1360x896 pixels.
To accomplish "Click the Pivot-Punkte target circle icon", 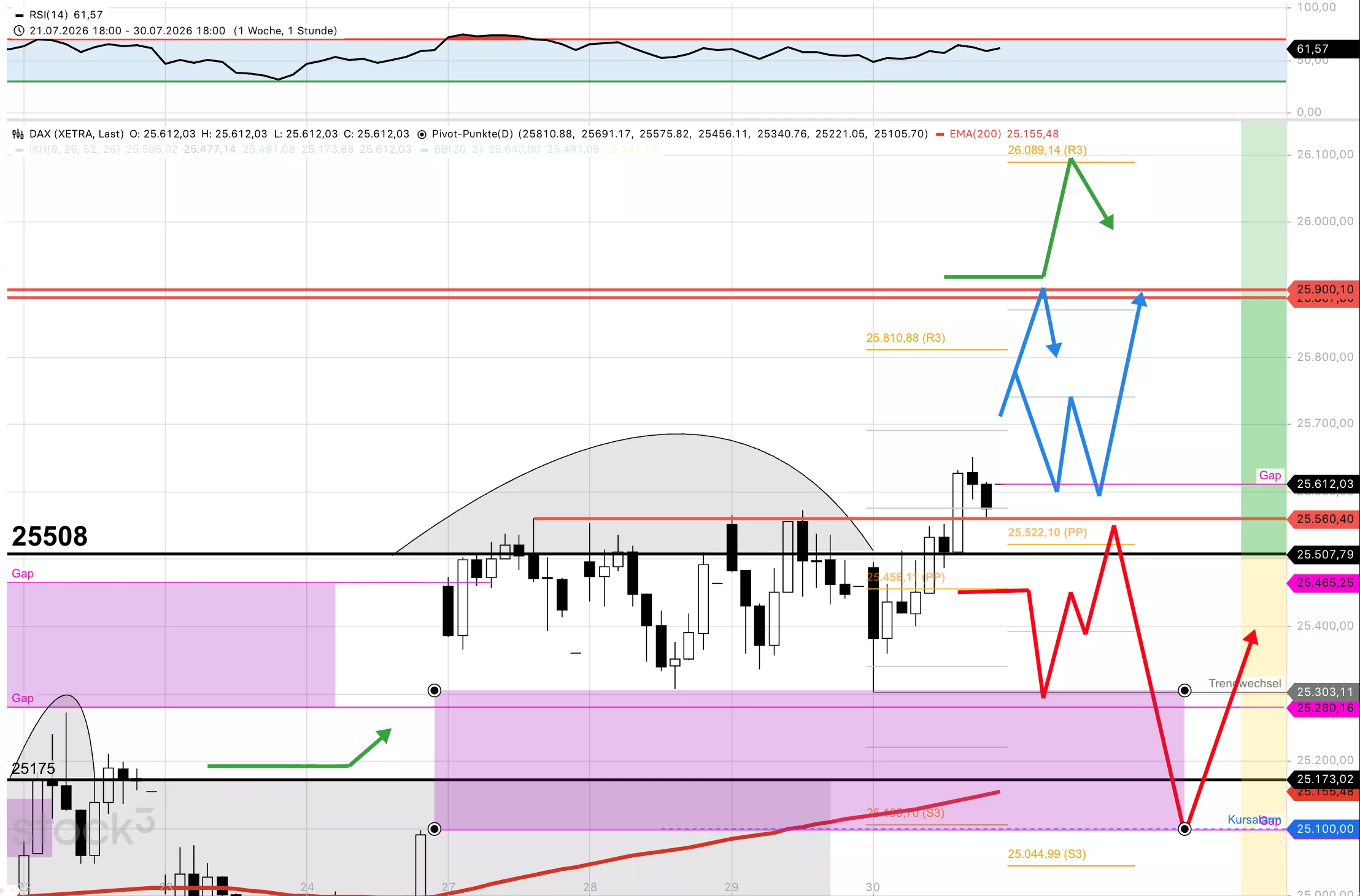I will (422, 134).
